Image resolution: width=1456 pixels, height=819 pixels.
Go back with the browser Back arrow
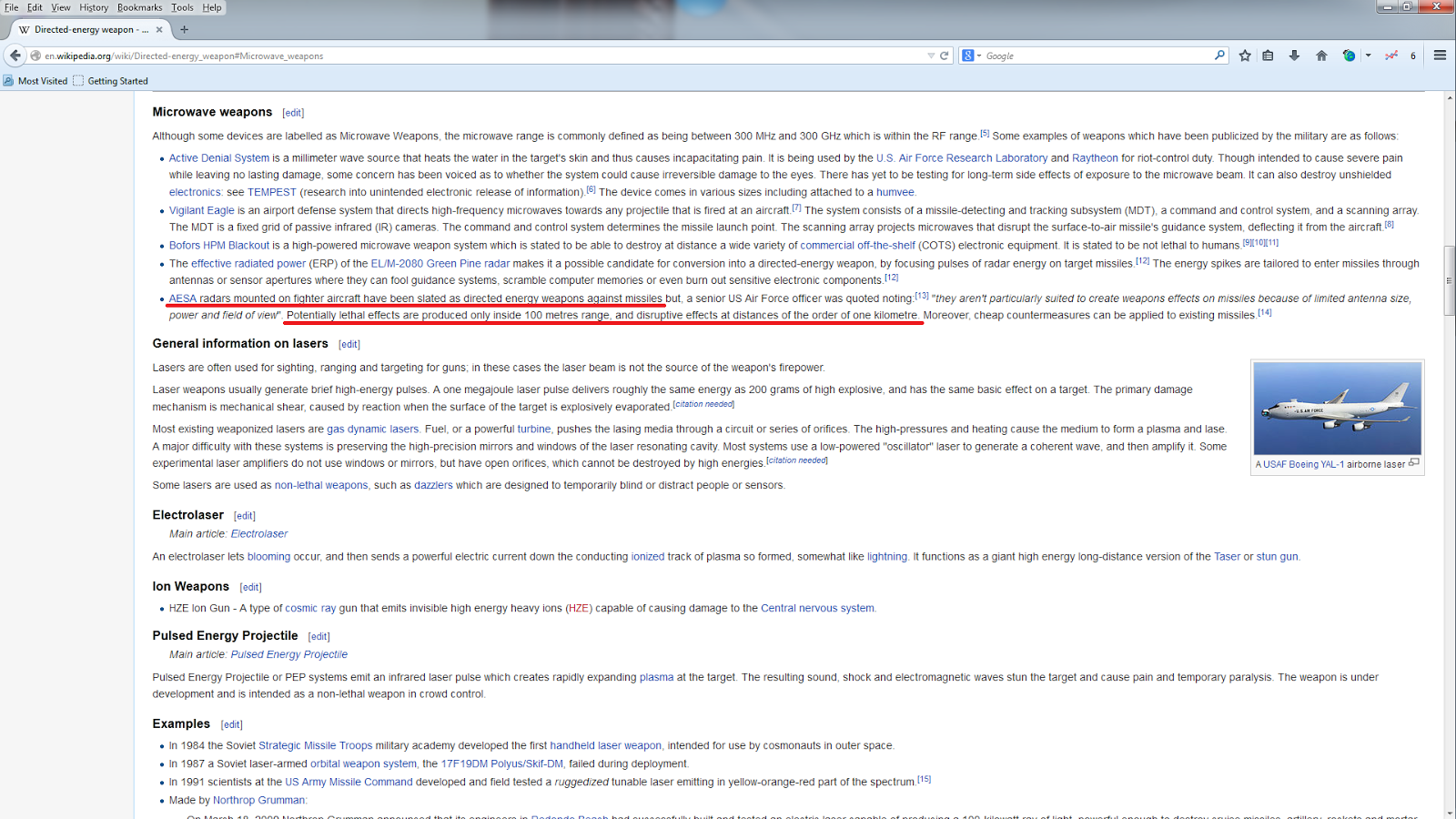coord(15,56)
